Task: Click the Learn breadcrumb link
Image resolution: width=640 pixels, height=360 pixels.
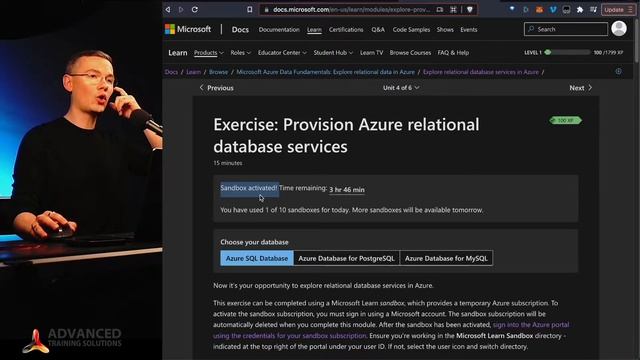Action: pyautogui.click(x=193, y=72)
